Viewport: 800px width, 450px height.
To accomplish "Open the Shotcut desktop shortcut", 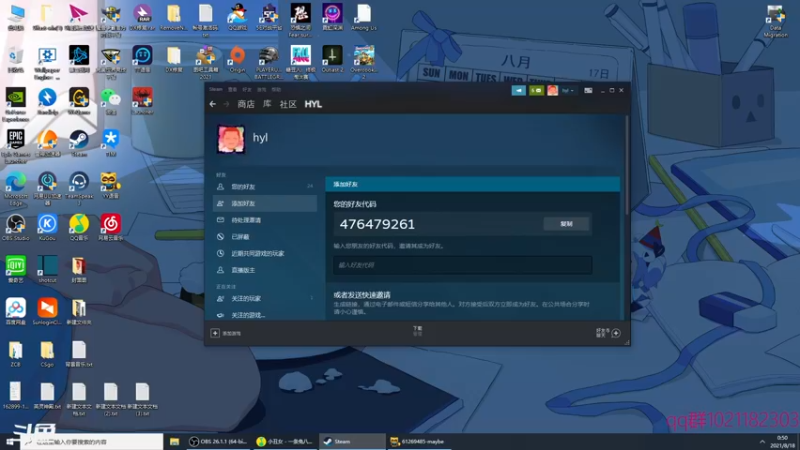I will click(x=47, y=270).
